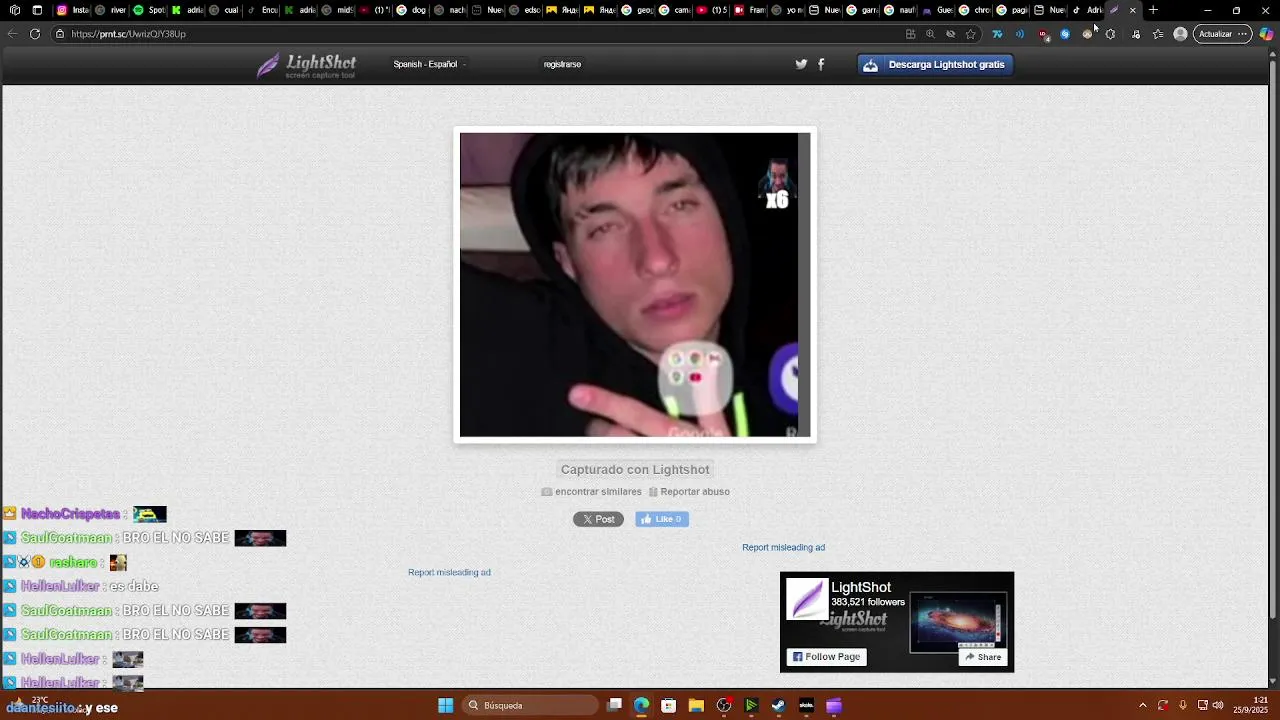Viewport: 1280px width, 720px height.
Task: Open Steam from the taskbar
Action: coord(778,705)
